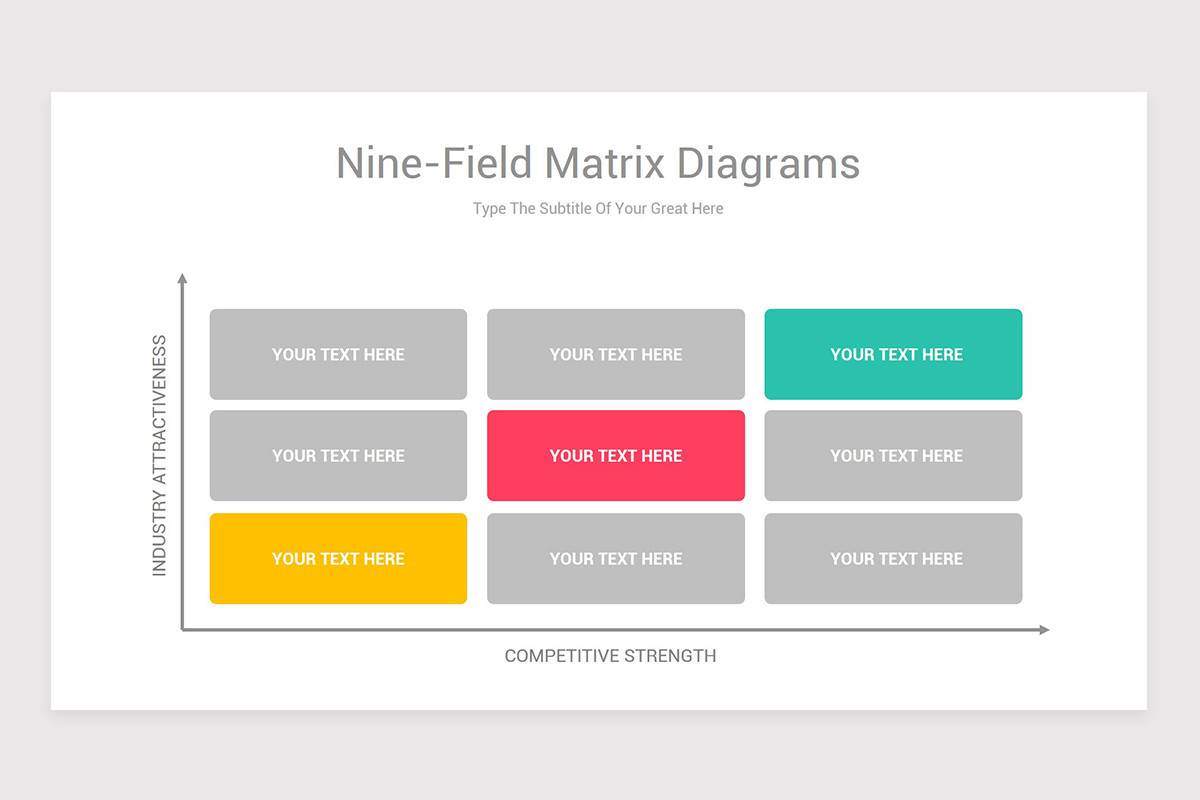Click the rightward arrowhead of the horizontal axis
Screen dimensions: 1200x800
tap(1045, 629)
